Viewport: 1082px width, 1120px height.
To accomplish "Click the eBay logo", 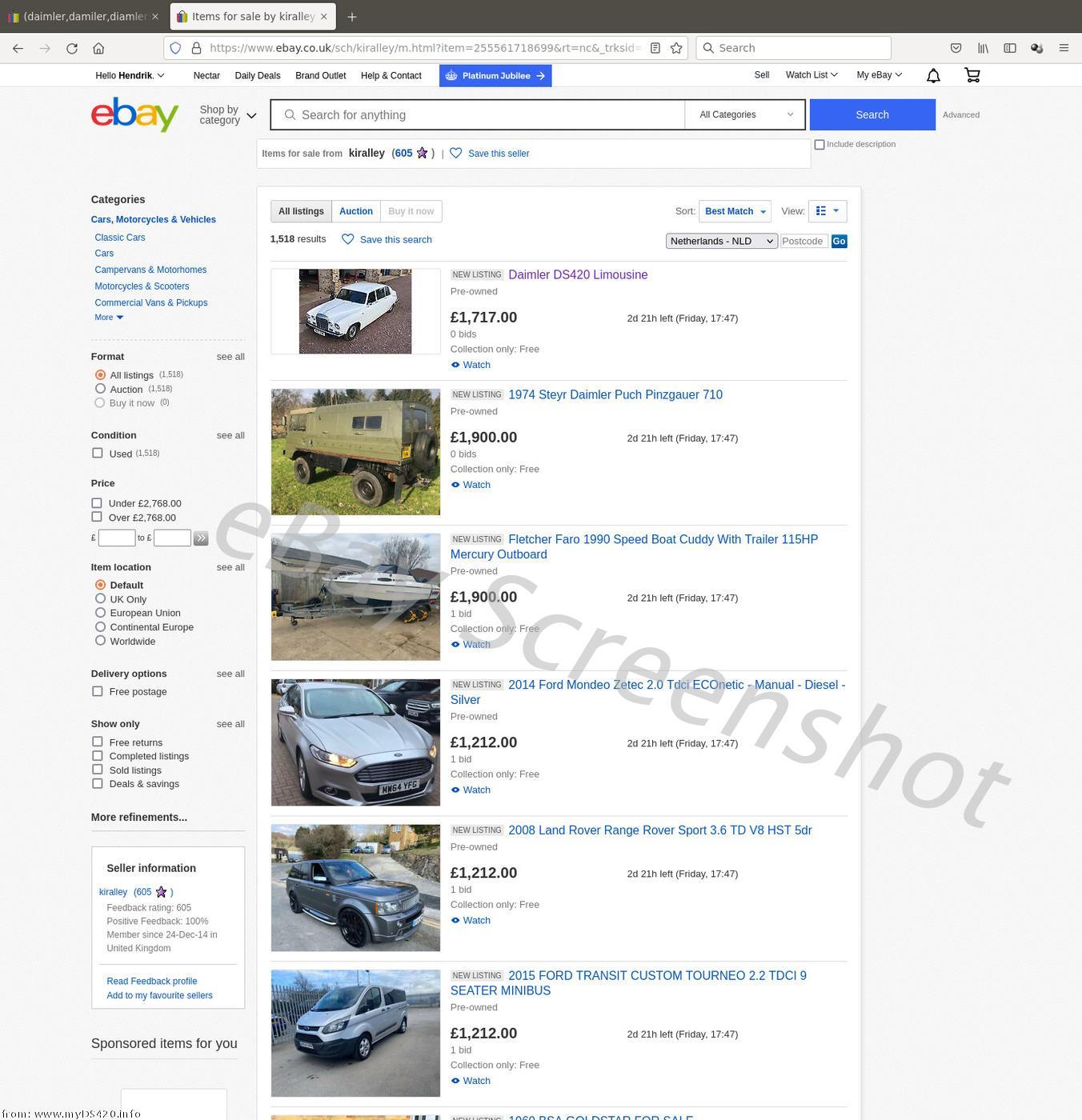I will [x=134, y=114].
